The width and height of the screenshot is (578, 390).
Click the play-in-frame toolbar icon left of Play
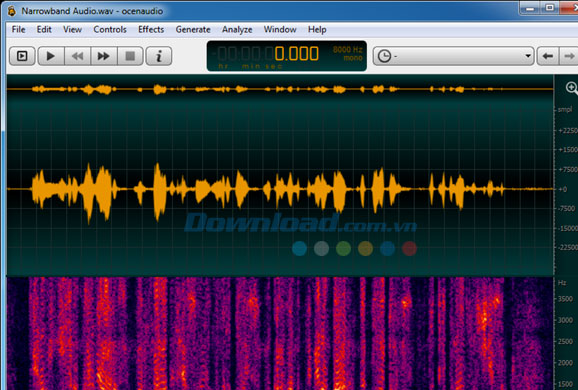click(22, 56)
